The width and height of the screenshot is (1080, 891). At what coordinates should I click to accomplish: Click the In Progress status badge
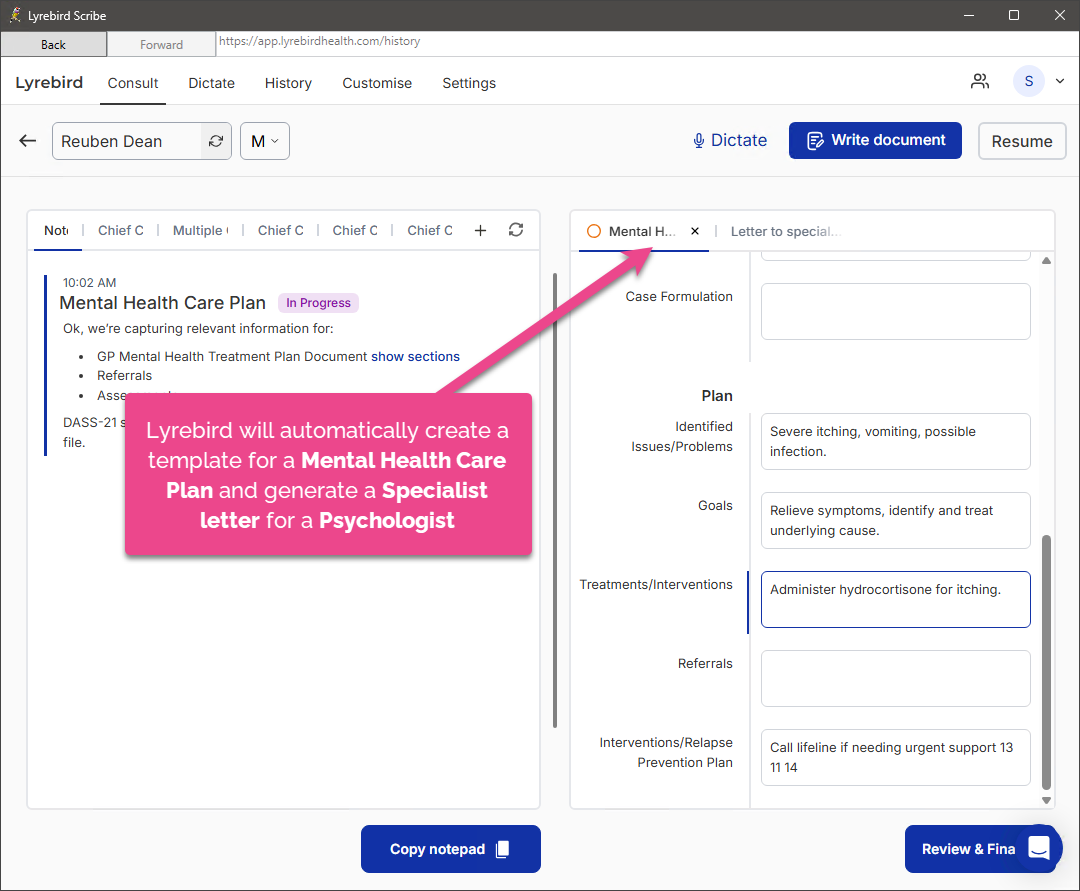pyautogui.click(x=318, y=303)
